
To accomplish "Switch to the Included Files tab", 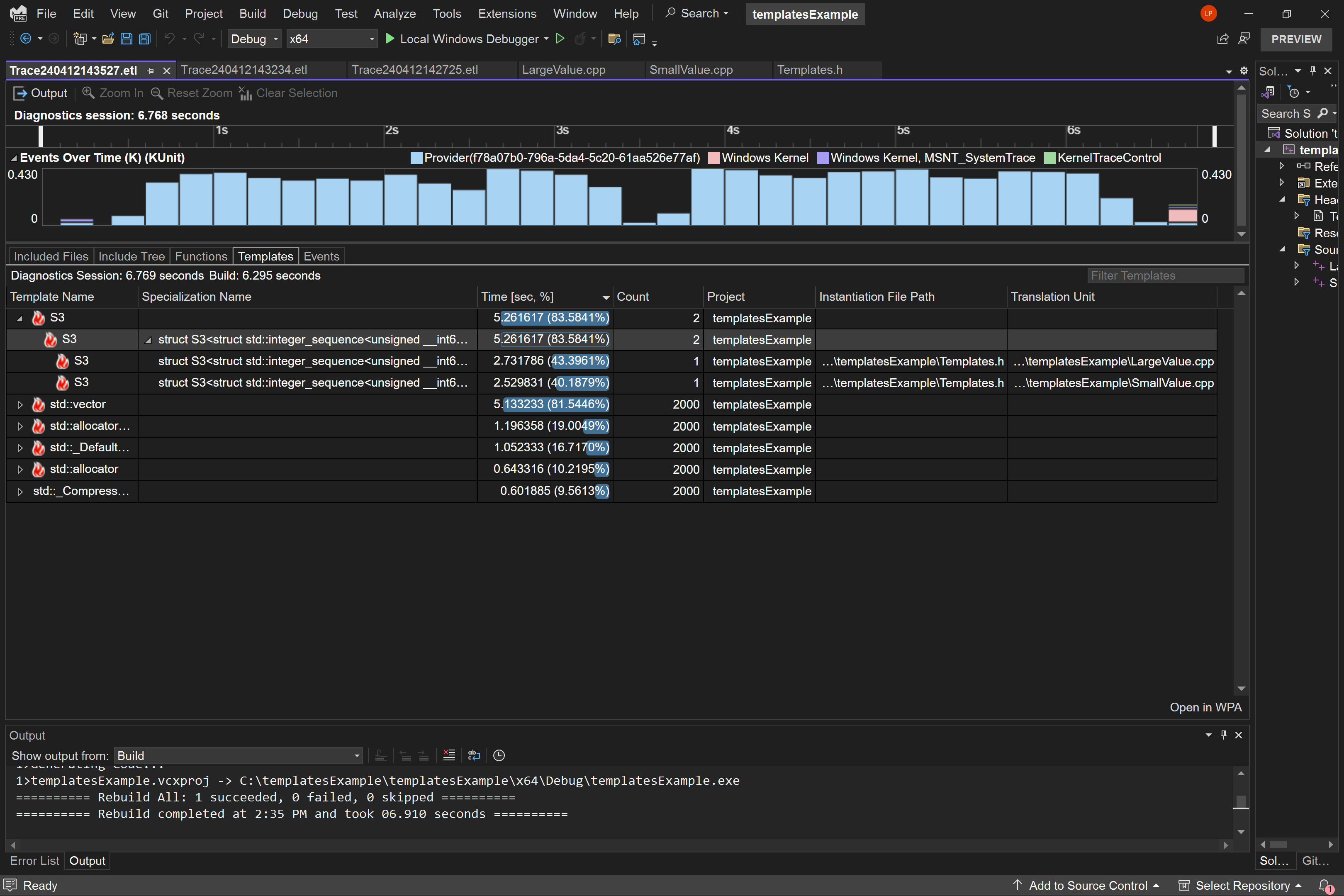I will point(51,256).
